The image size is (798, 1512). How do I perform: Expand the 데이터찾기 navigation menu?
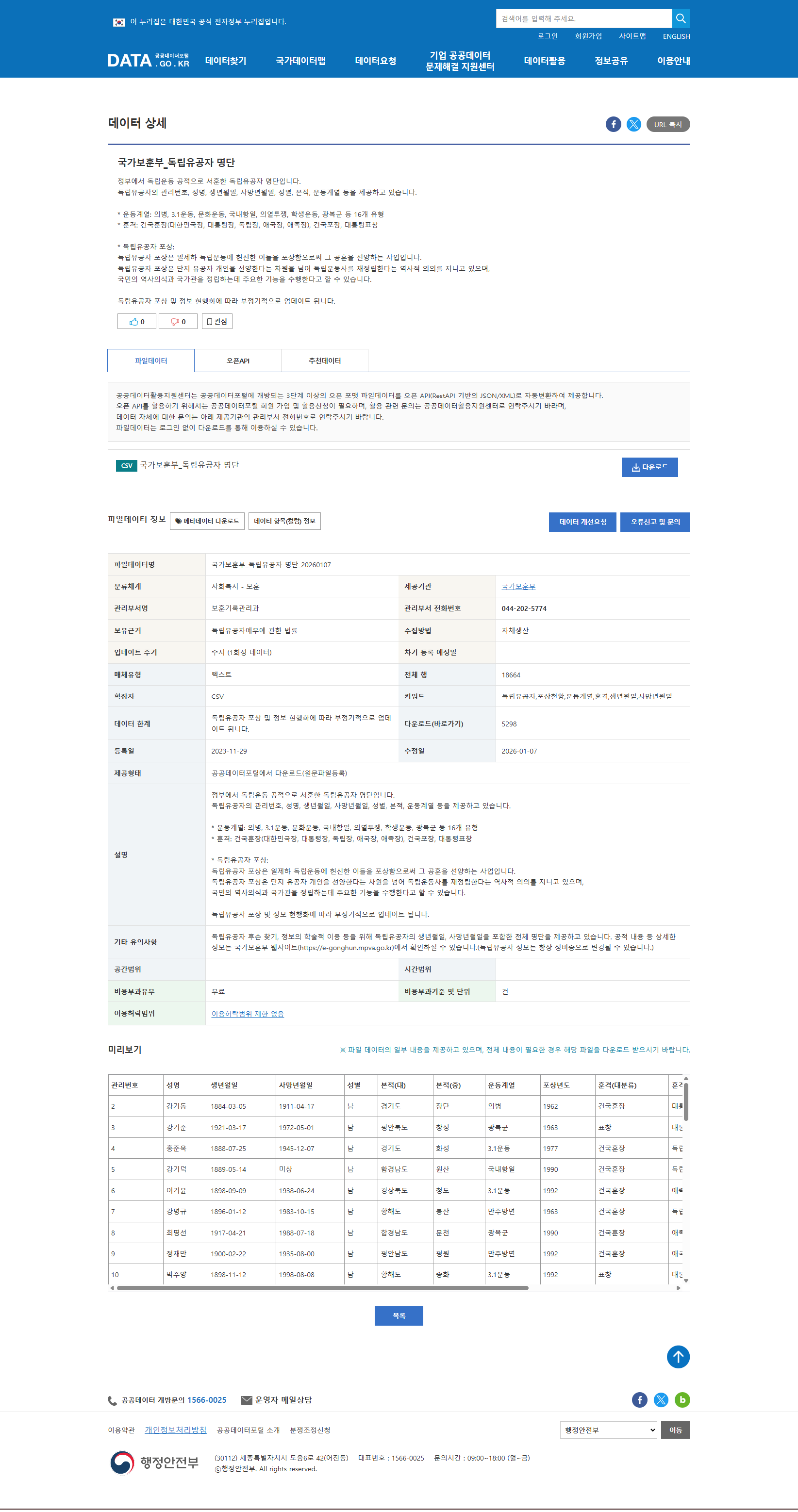pyautogui.click(x=226, y=61)
